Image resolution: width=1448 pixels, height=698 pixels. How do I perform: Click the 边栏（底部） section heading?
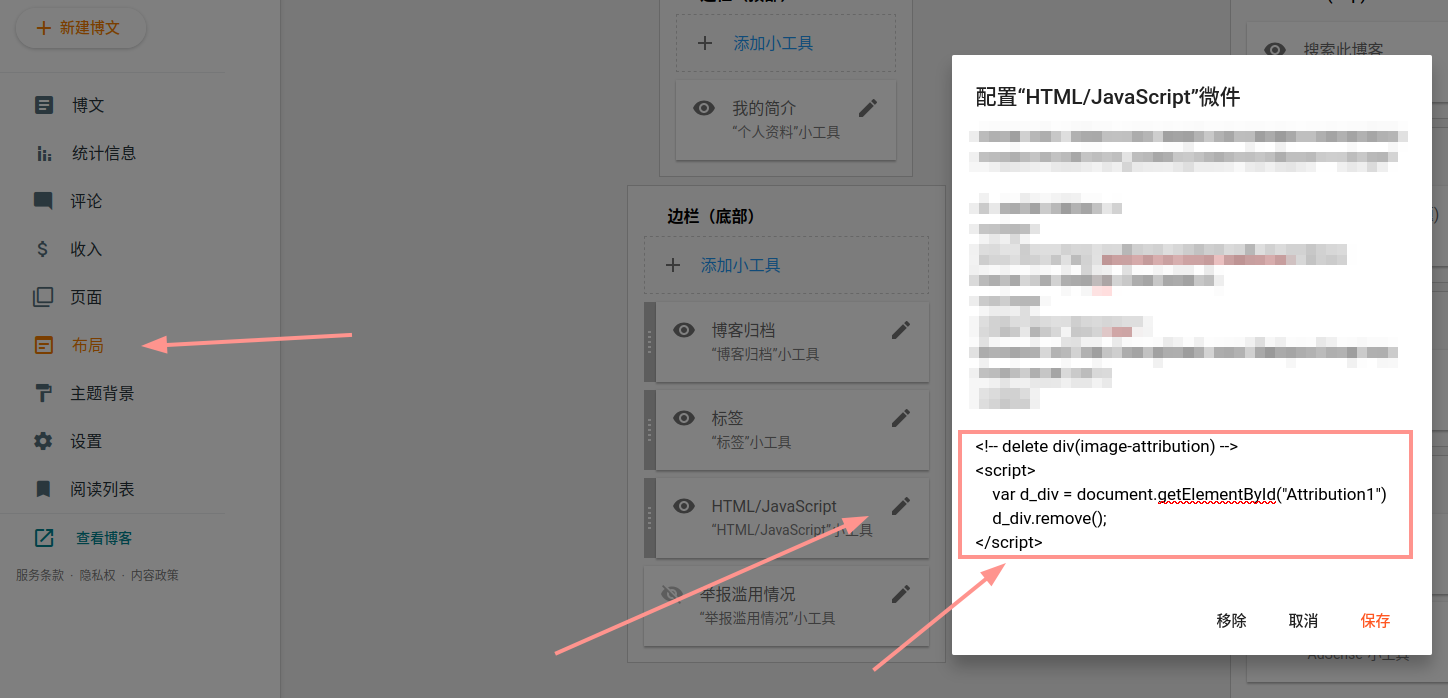click(710, 216)
